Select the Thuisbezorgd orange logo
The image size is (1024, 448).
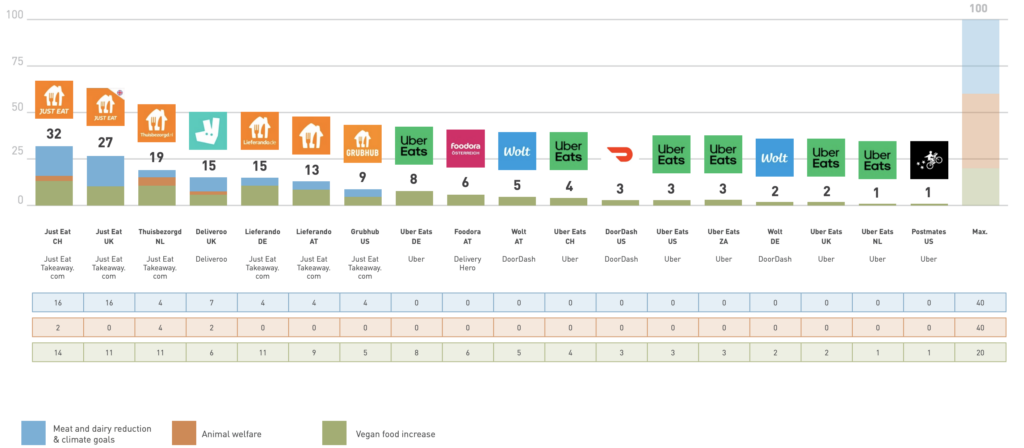pyautogui.click(x=156, y=124)
